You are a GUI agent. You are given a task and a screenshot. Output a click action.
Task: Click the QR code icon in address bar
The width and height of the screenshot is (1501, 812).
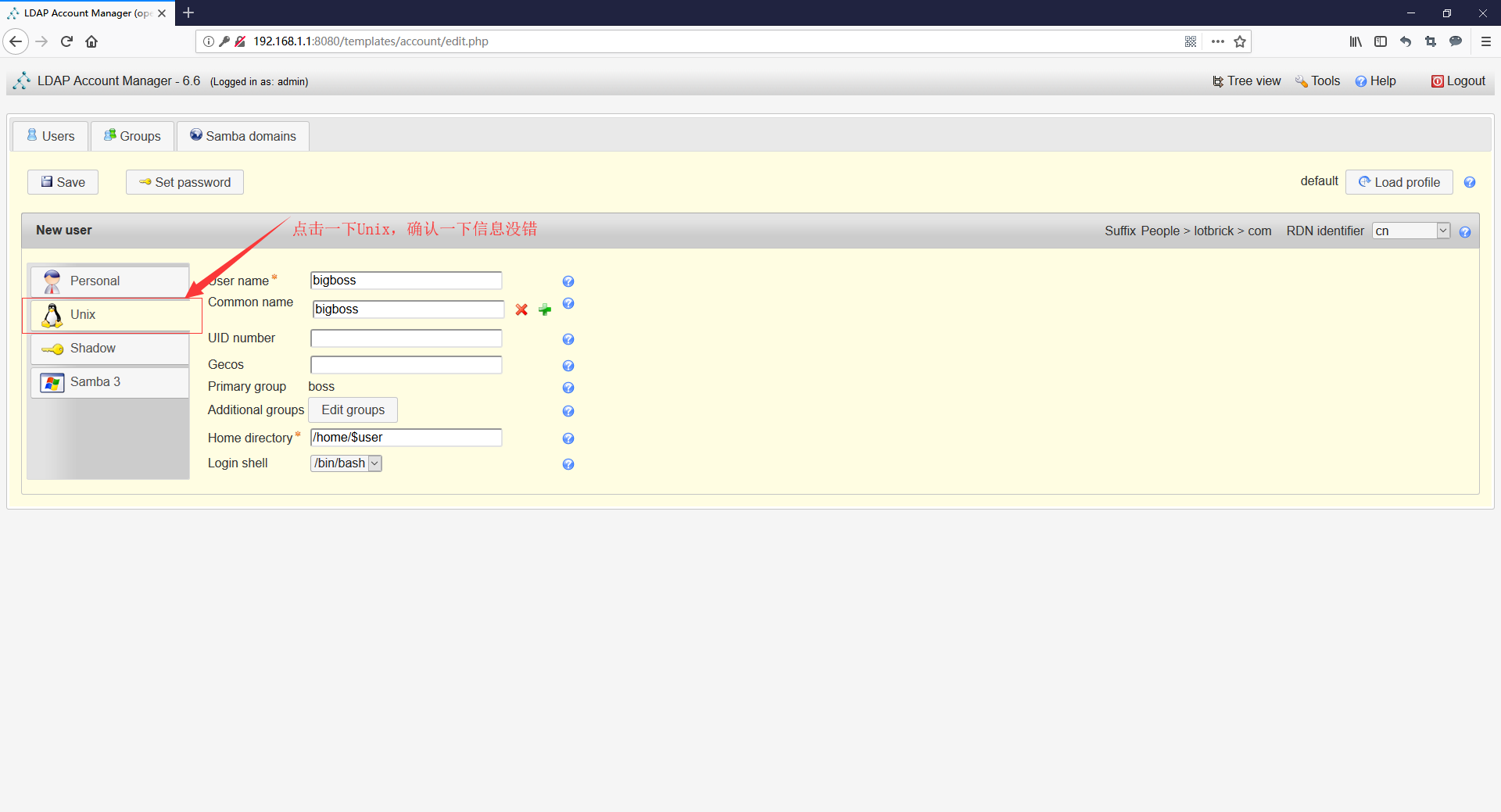(1191, 41)
